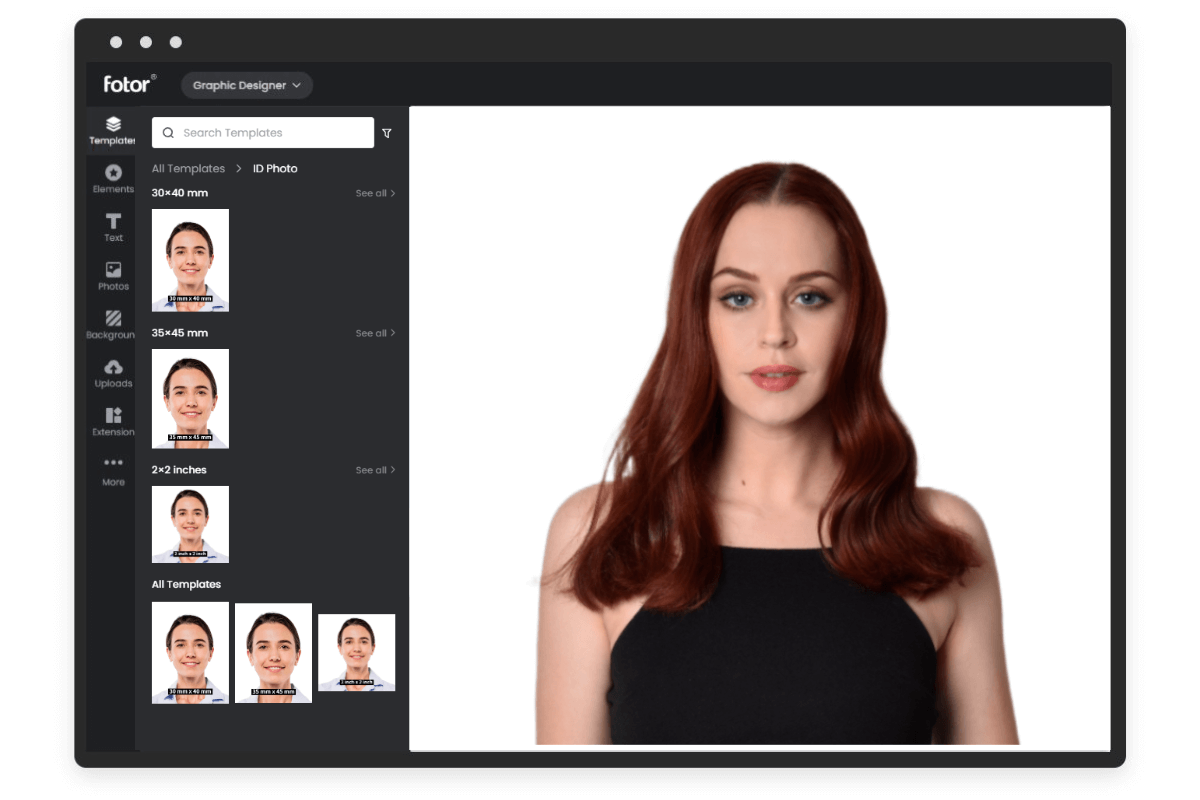
Task: Open the Text panel
Action: click(x=112, y=226)
